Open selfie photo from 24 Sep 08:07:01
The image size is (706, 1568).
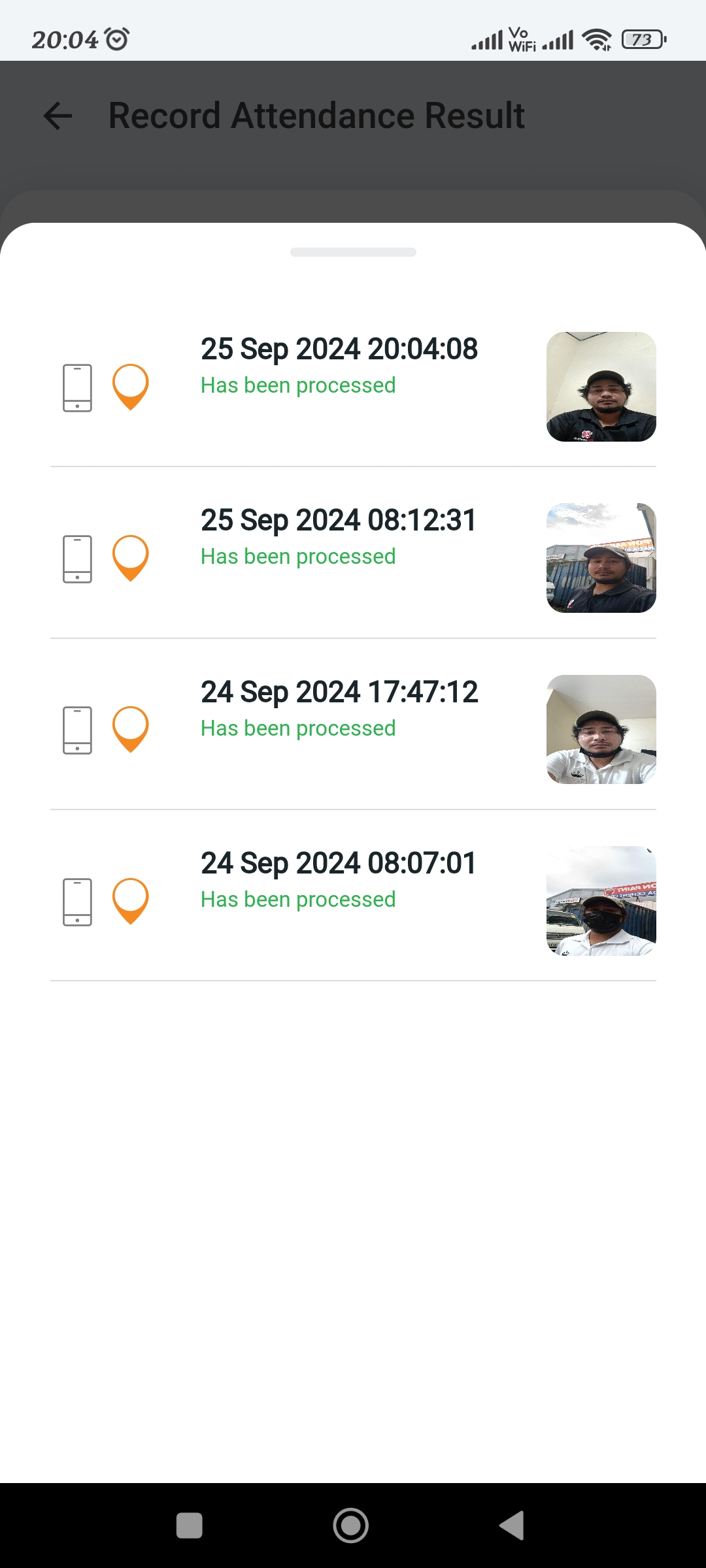pyautogui.click(x=601, y=901)
